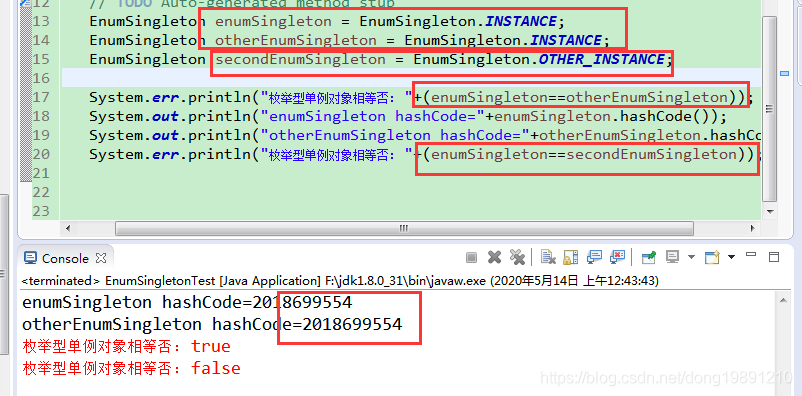802x396 pixels.
Task: Click the red console line ending in false
Action: (131, 368)
